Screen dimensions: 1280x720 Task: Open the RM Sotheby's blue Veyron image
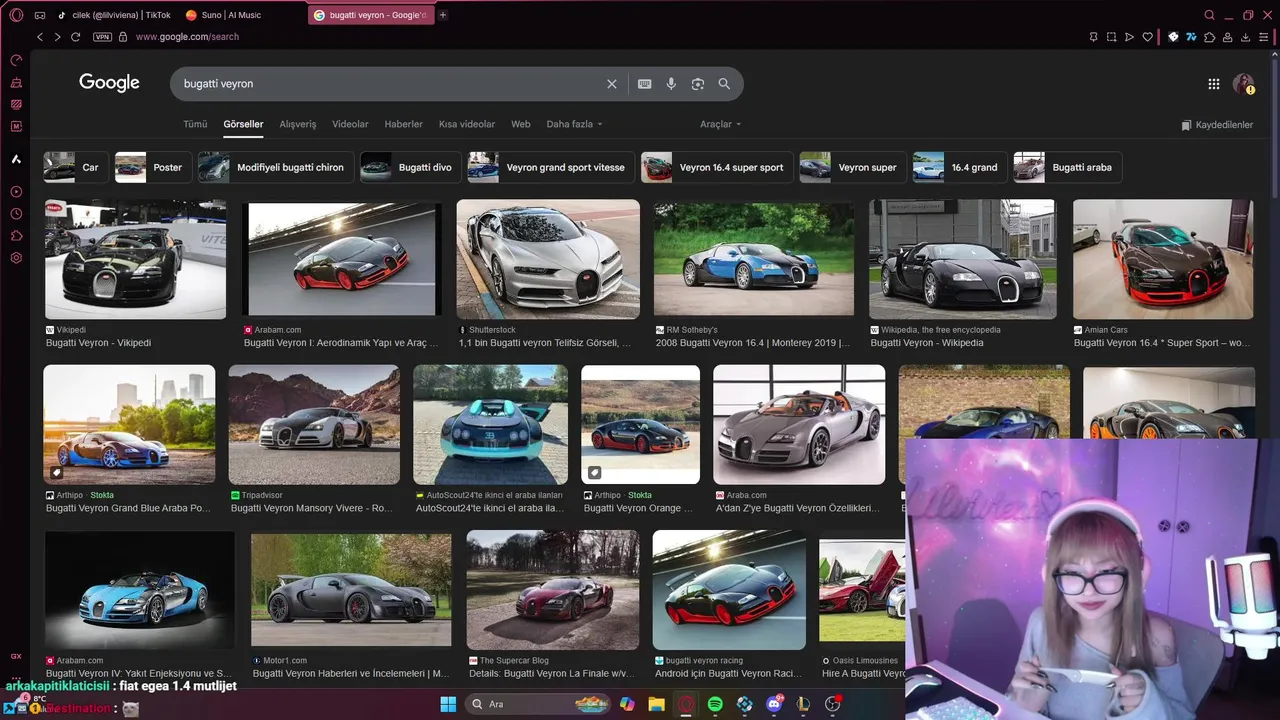click(754, 259)
